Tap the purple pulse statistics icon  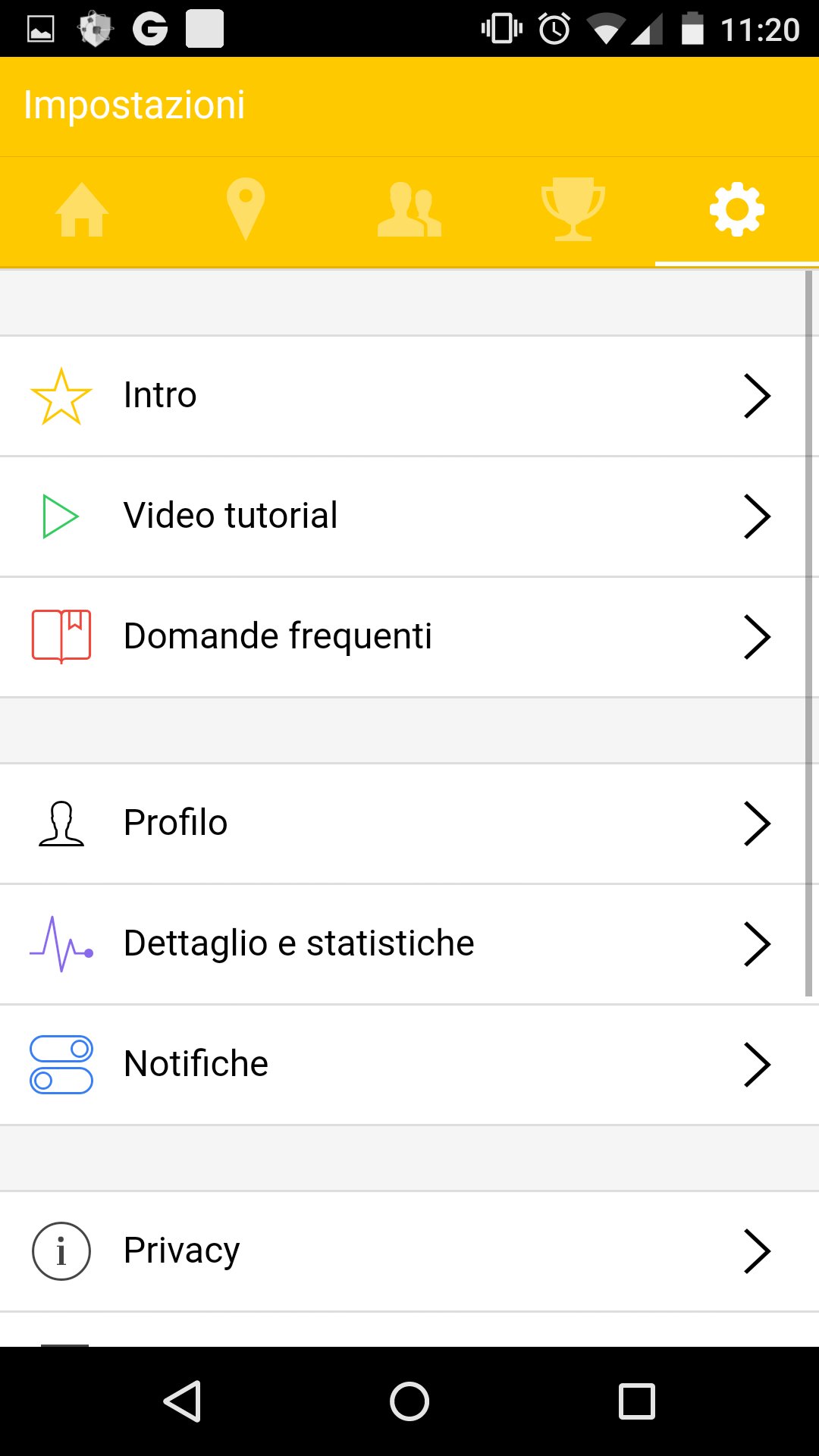tap(61, 944)
